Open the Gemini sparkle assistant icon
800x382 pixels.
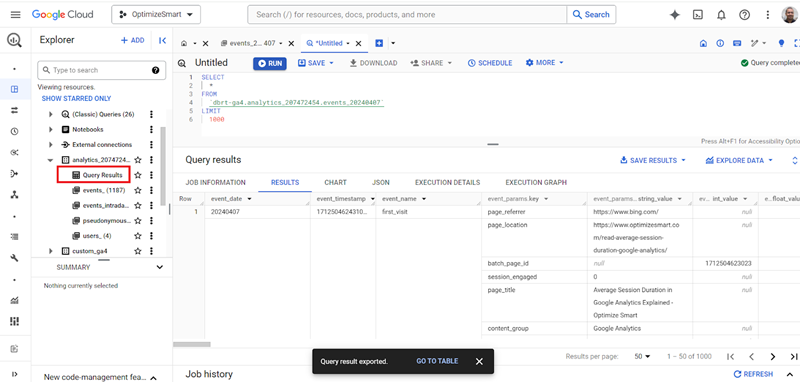pyautogui.click(x=674, y=15)
